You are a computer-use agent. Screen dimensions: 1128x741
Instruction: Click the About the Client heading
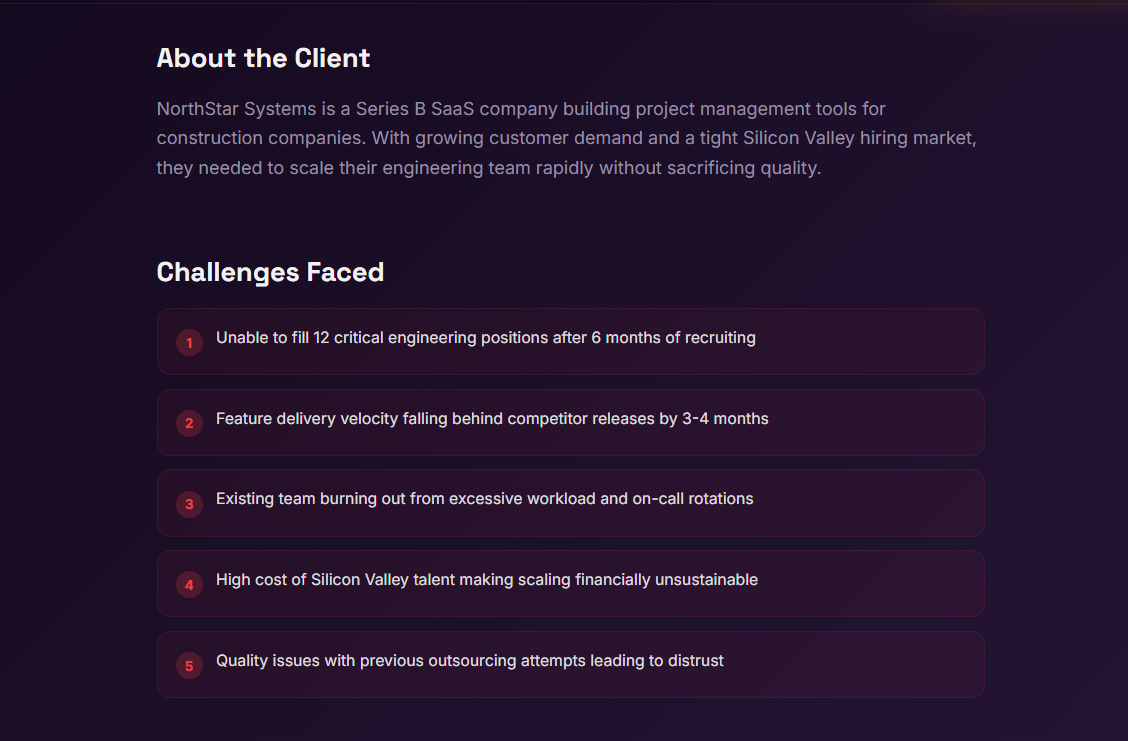tap(263, 58)
